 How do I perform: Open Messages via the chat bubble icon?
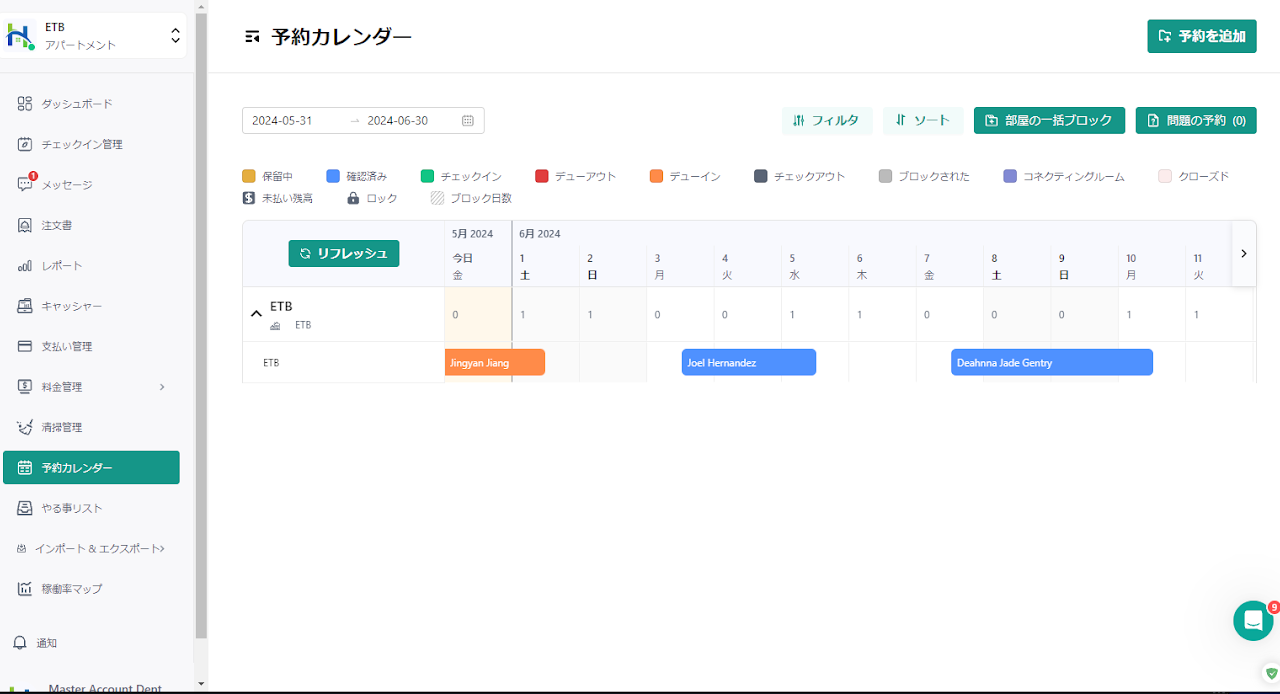tap(25, 185)
